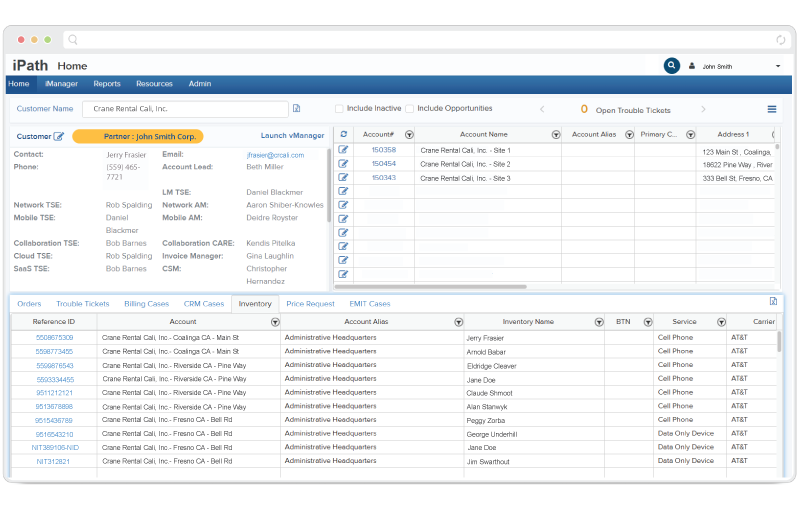Click edit icon for account 150358 row
The height and width of the screenshot is (505, 800).
coord(344,150)
